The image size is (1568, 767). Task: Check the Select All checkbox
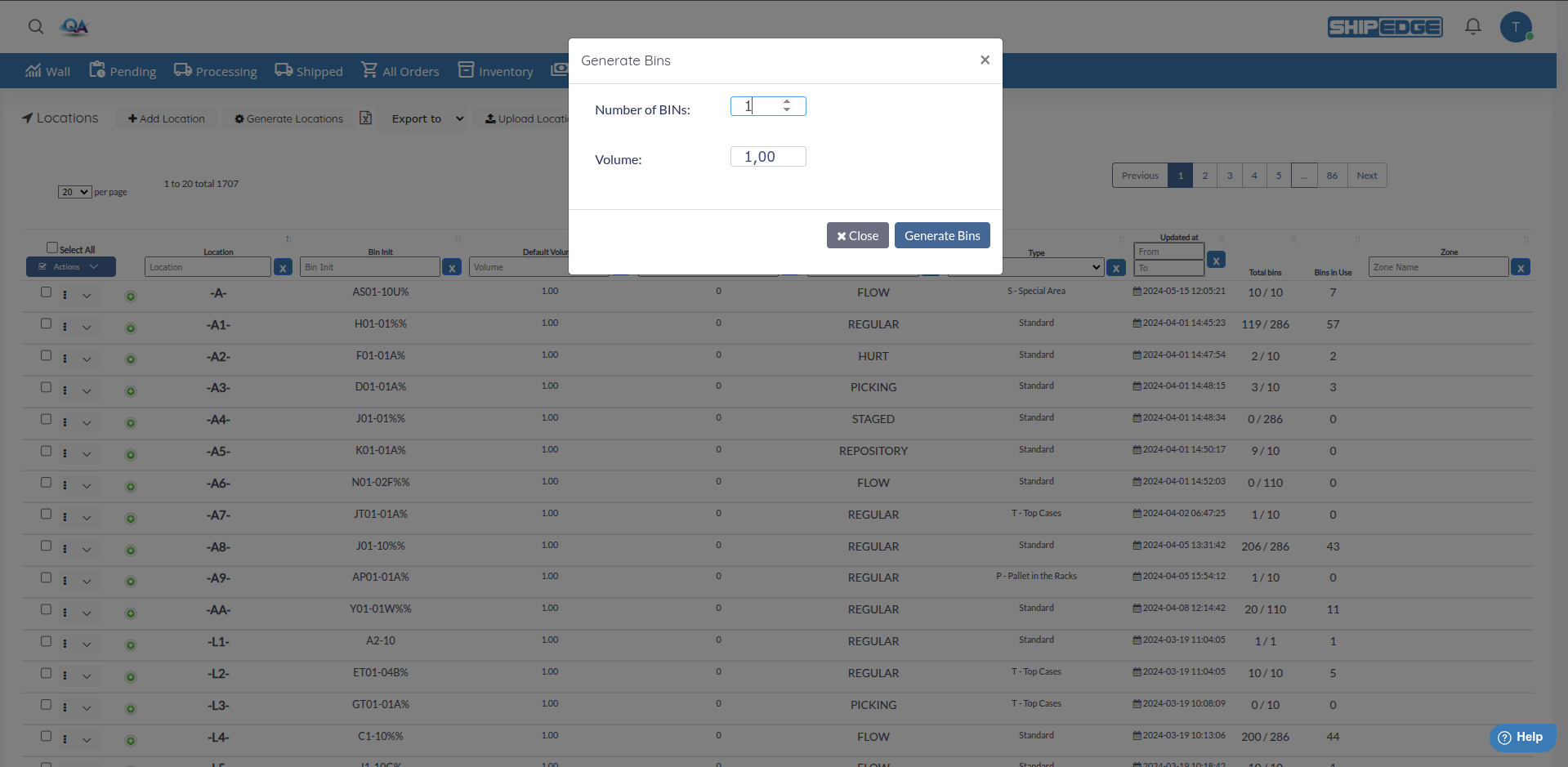coord(52,247)
